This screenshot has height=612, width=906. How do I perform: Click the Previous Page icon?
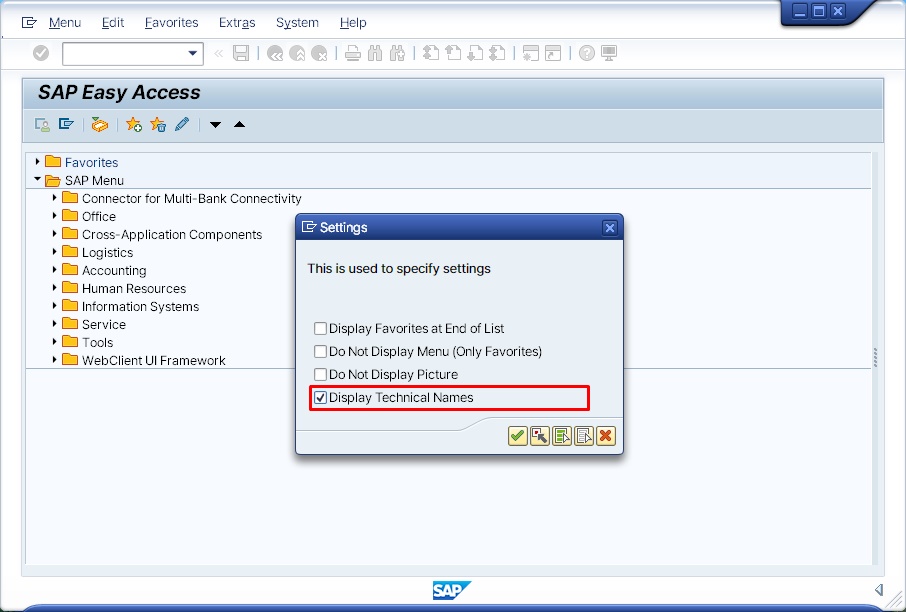coord(453,53)
